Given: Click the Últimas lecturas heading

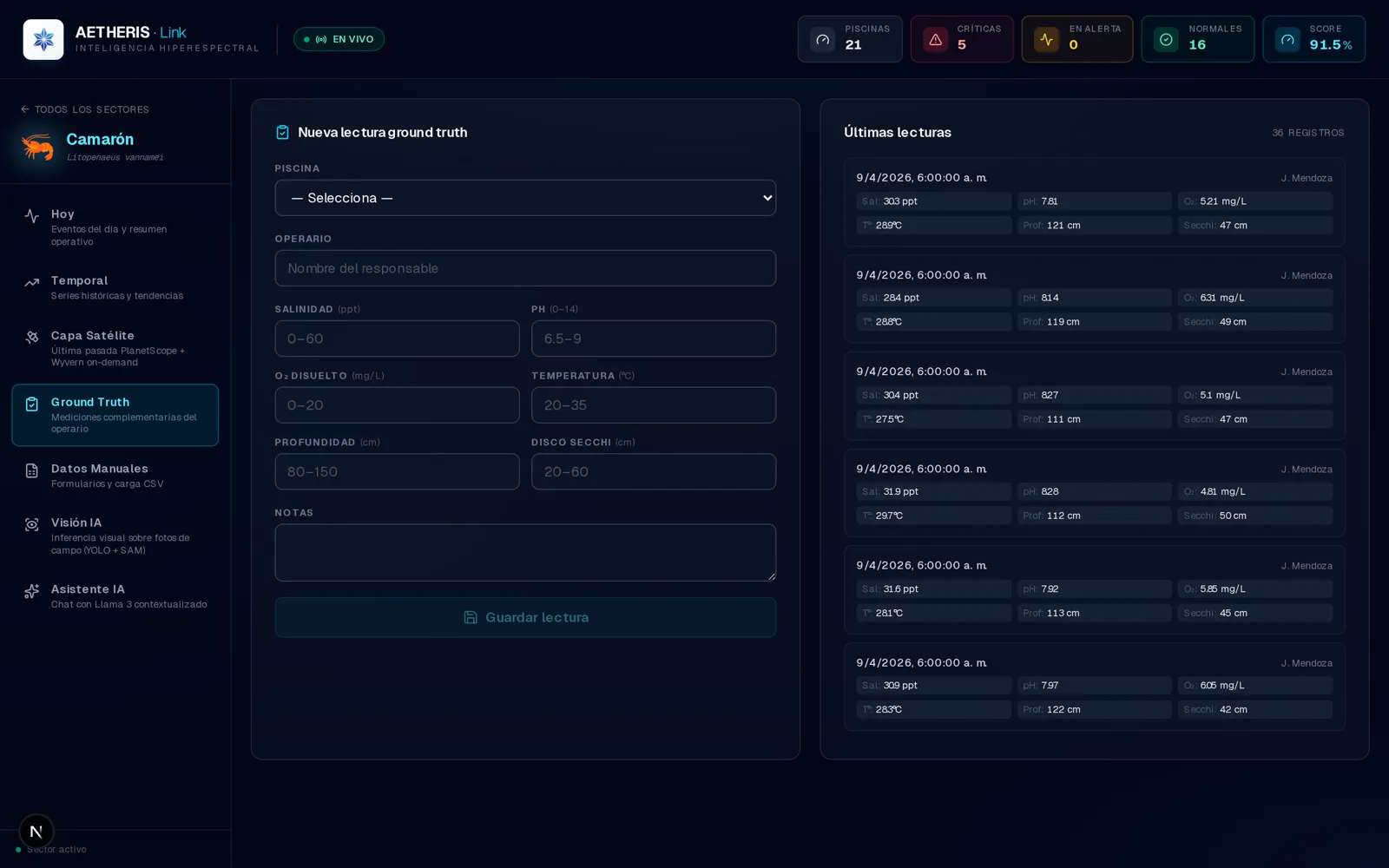Looking at the screenshot, I should point(898,132).
